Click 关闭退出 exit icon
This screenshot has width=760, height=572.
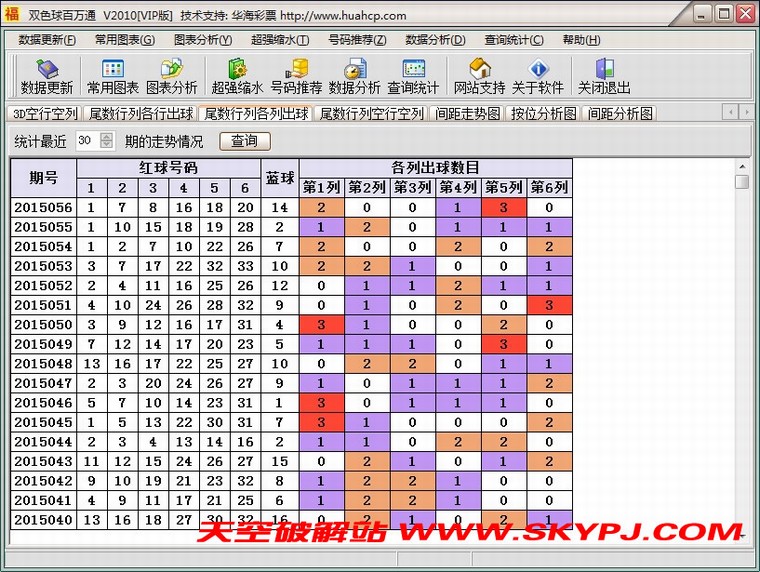tap(604, 76)
